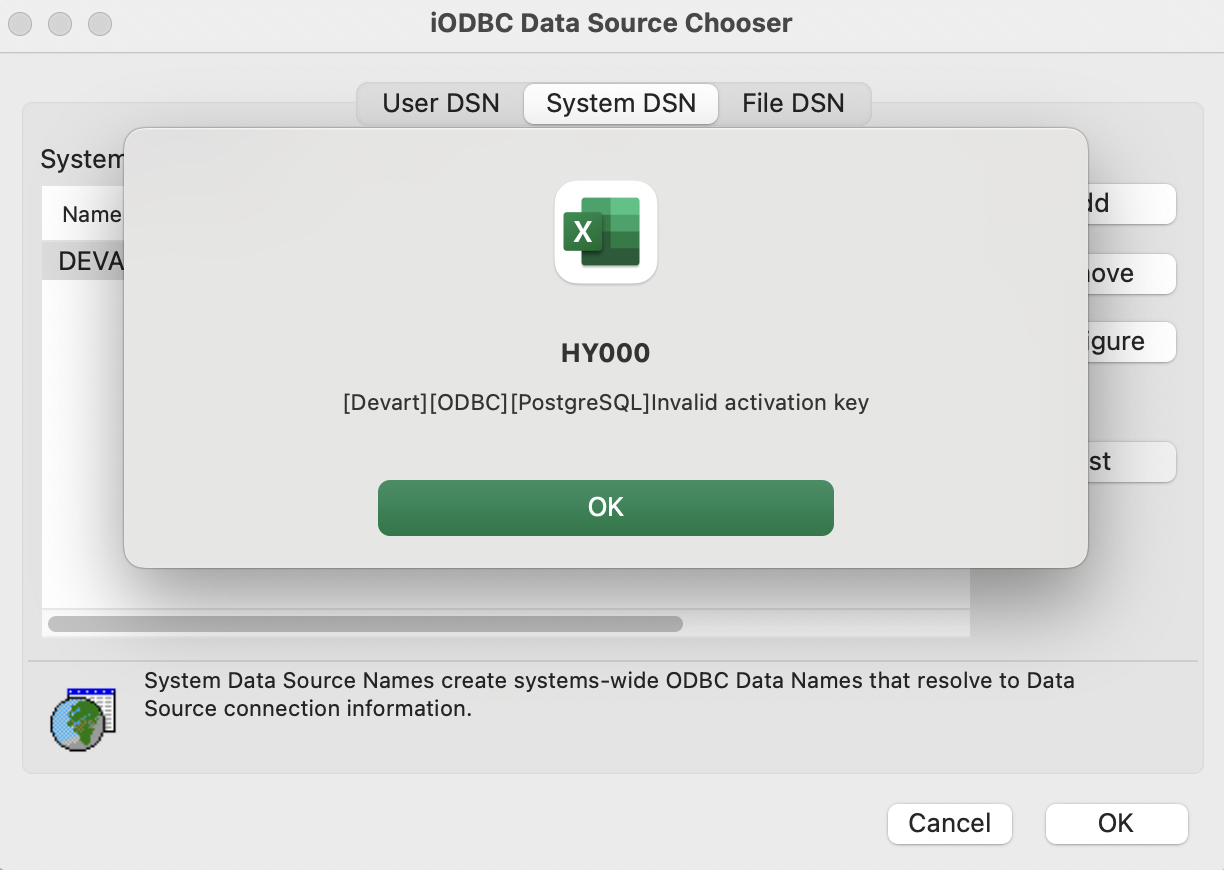Click Cancel in the Data Source Chooser
This screenshot has height=870, width=1224.
(949, 823)
